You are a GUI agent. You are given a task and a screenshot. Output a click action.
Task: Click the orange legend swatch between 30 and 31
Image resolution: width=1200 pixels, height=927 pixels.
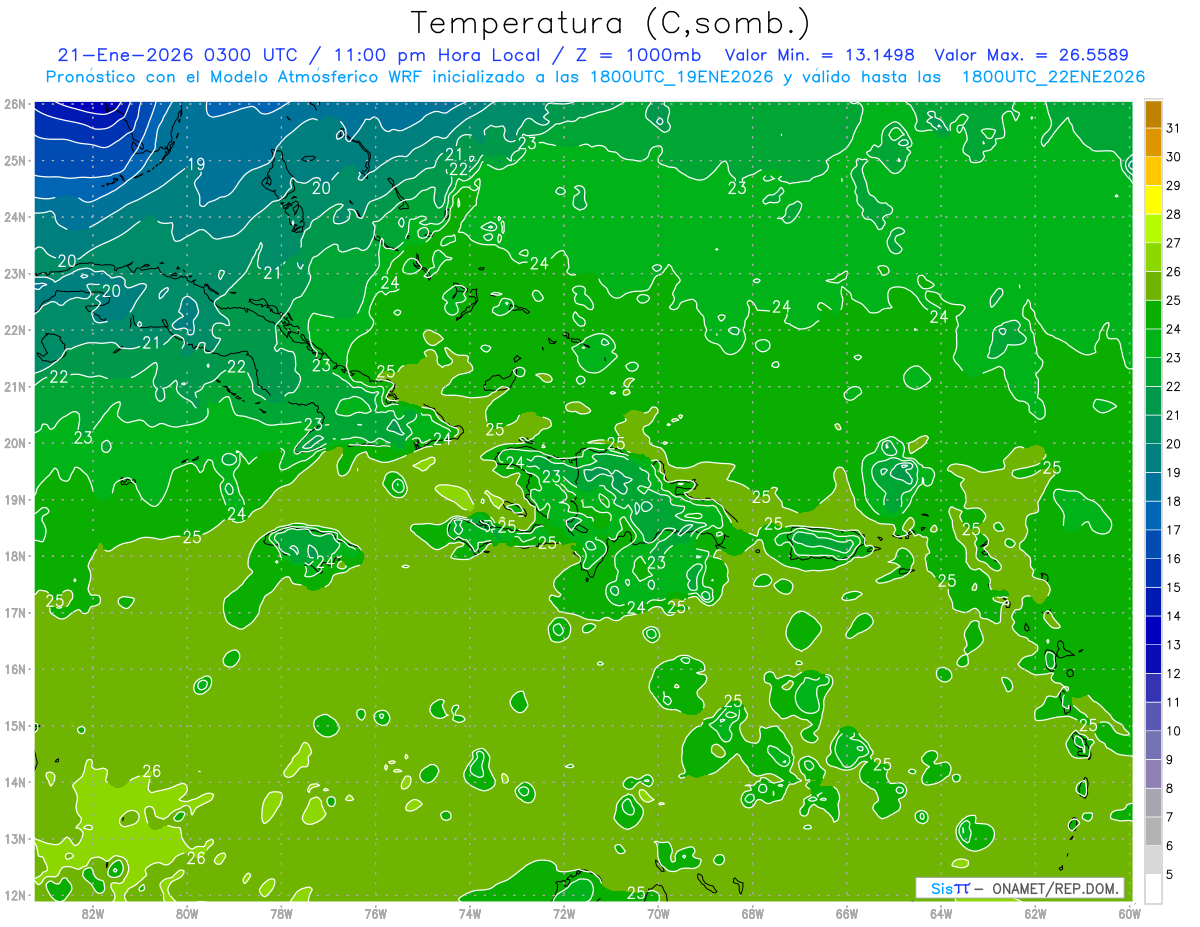tap(1153, 143)
